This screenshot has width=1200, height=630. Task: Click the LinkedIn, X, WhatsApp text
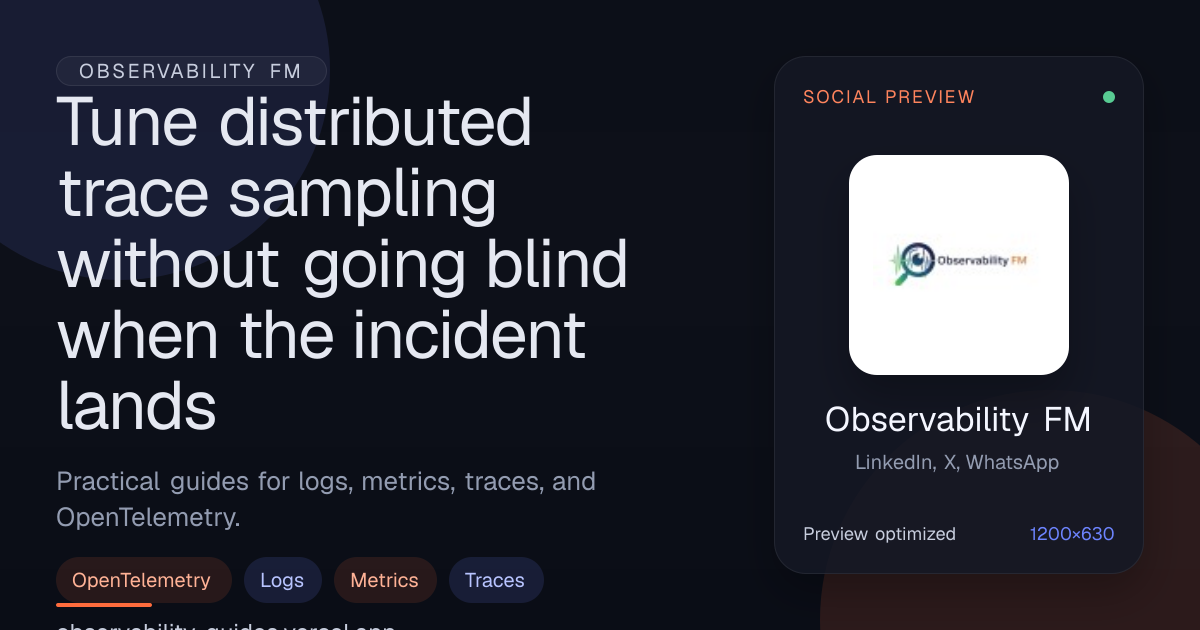(957, 462)
